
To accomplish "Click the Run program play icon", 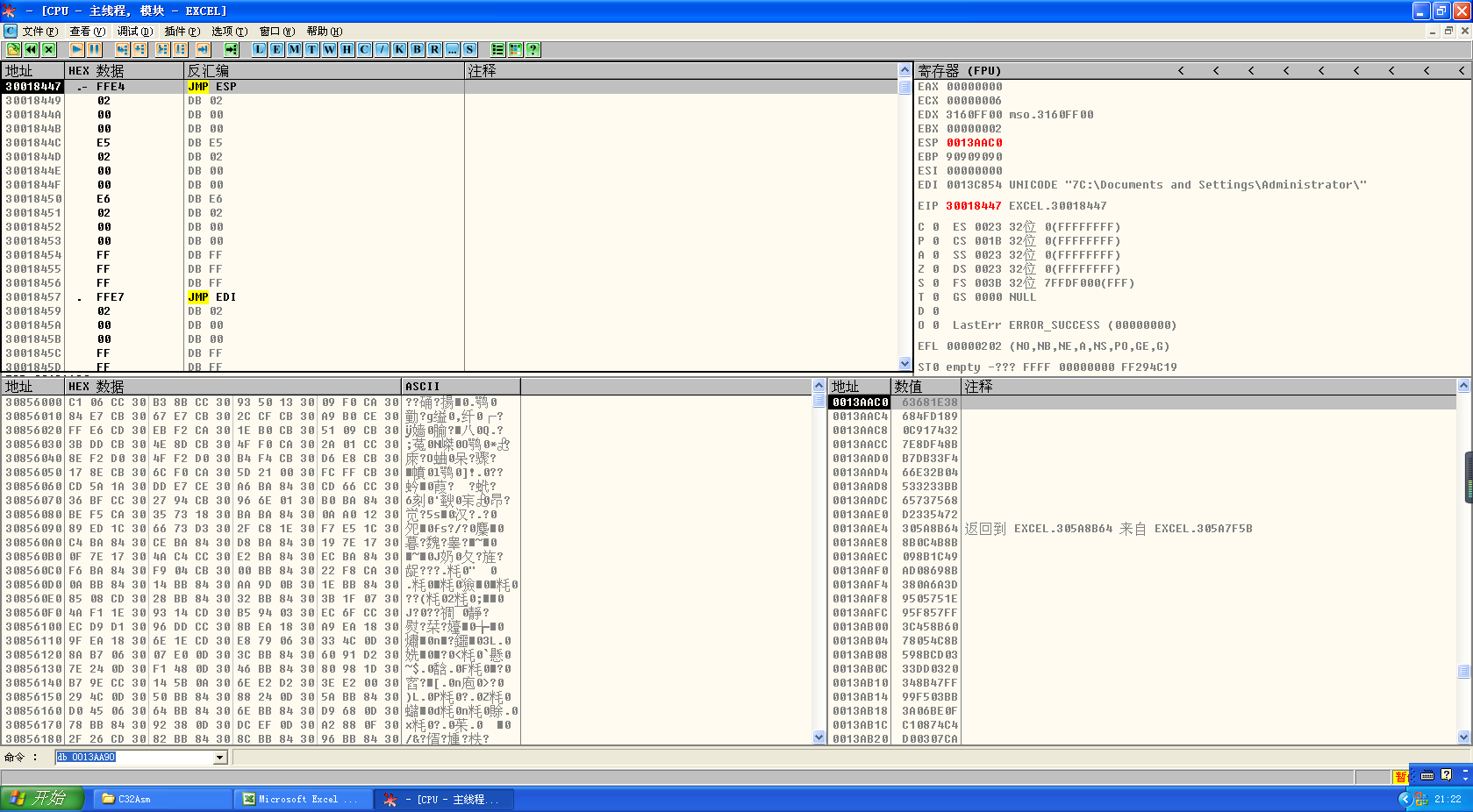I will [x=76, y=49].
